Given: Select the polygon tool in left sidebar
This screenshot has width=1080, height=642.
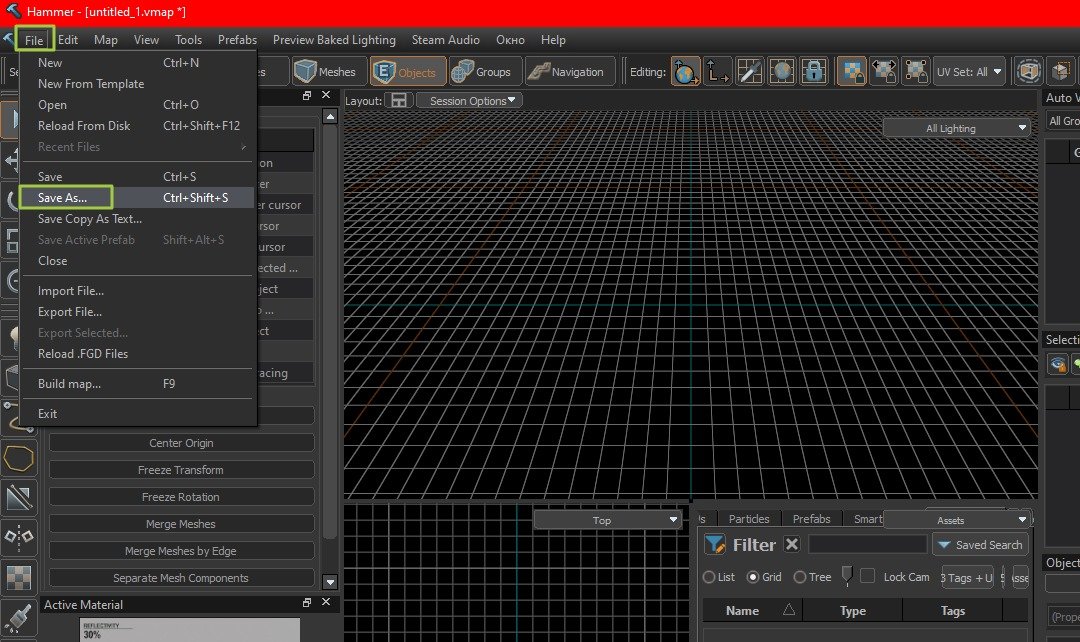Looking at the screenshot, I should tap(19, 459).
